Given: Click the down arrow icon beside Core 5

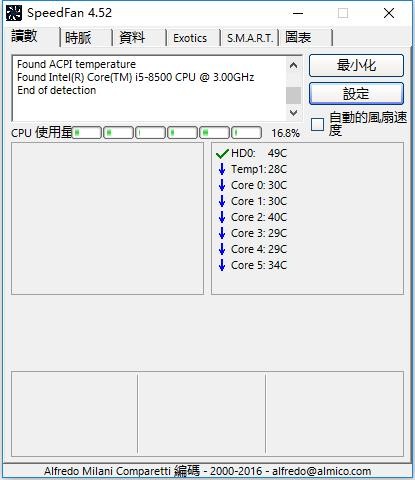Looking at the screenshot, I should pyautogui.click(x=222, y=265).
